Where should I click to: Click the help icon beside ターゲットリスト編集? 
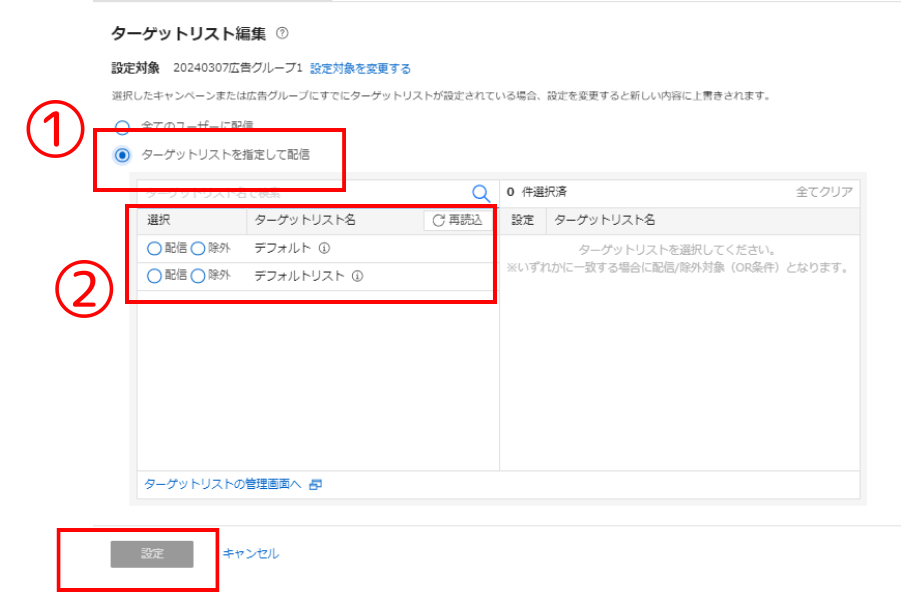[x=282, y=34]
